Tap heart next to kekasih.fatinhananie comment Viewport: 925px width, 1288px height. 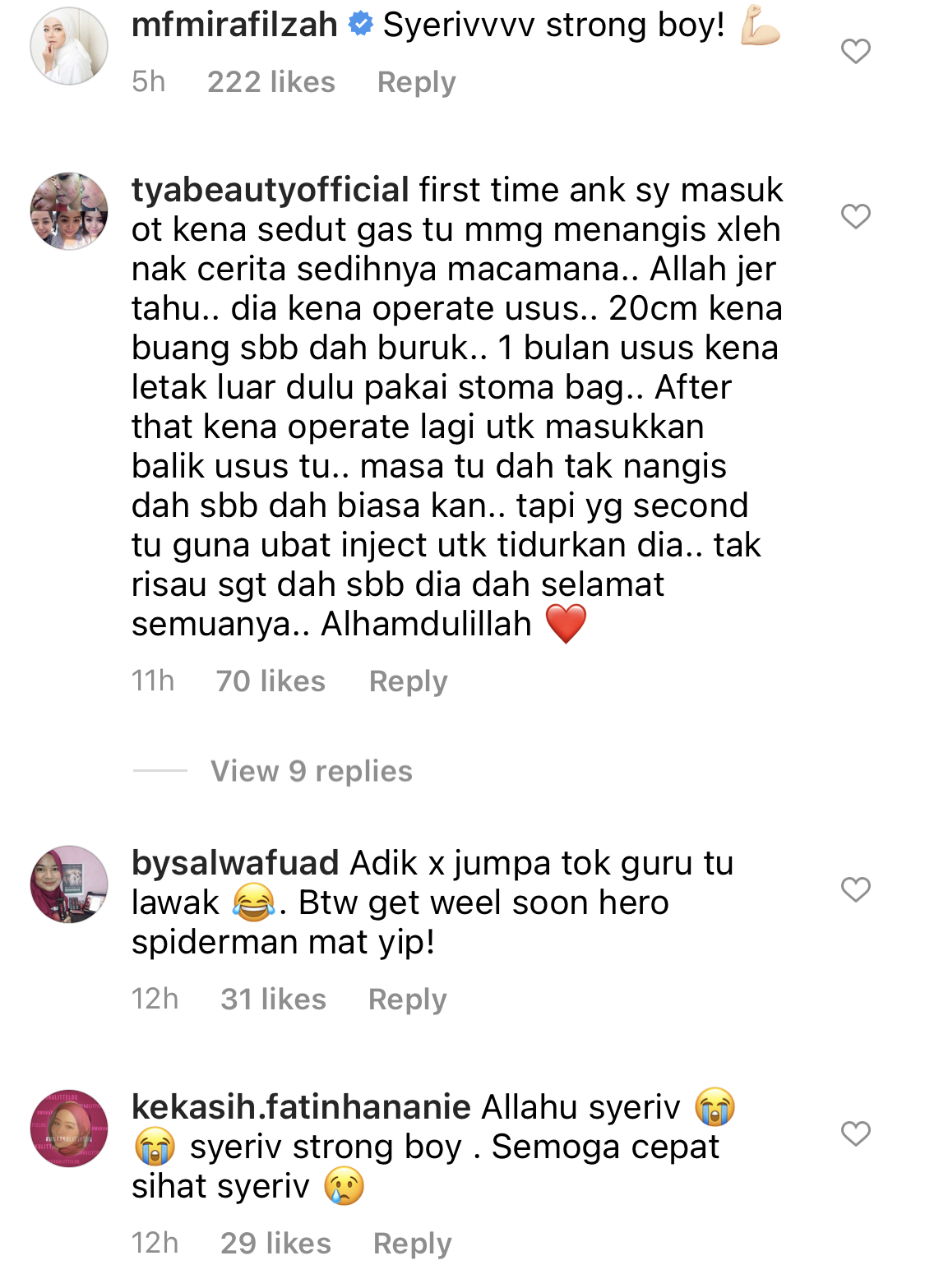point(856,1133)
